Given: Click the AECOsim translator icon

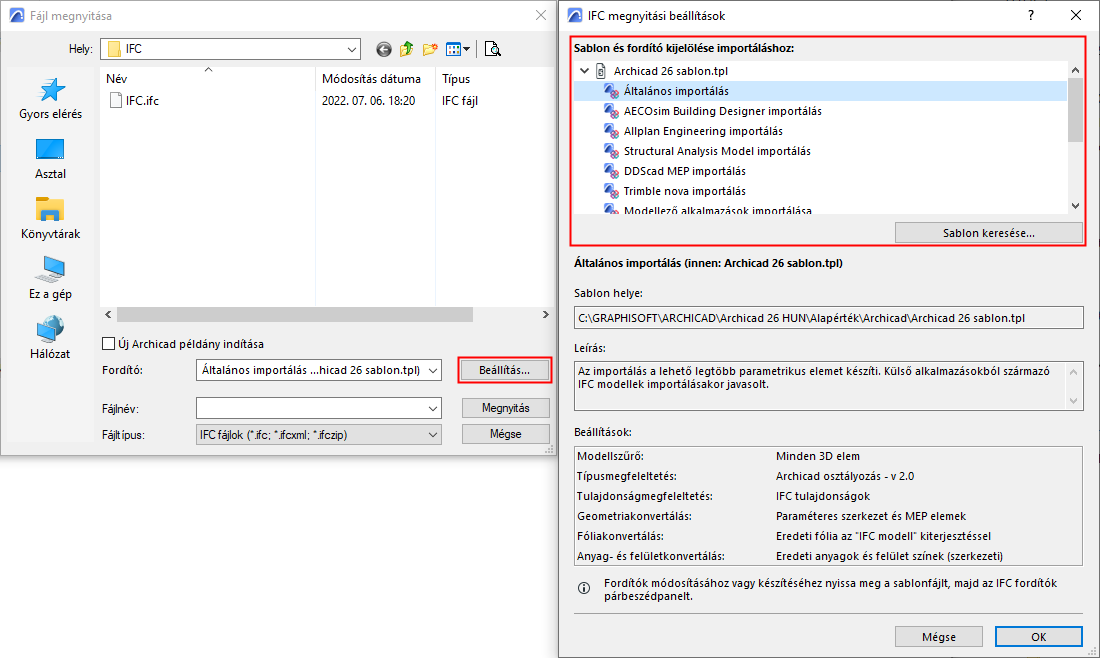Looking at the screenshot, I should [611, 111].
